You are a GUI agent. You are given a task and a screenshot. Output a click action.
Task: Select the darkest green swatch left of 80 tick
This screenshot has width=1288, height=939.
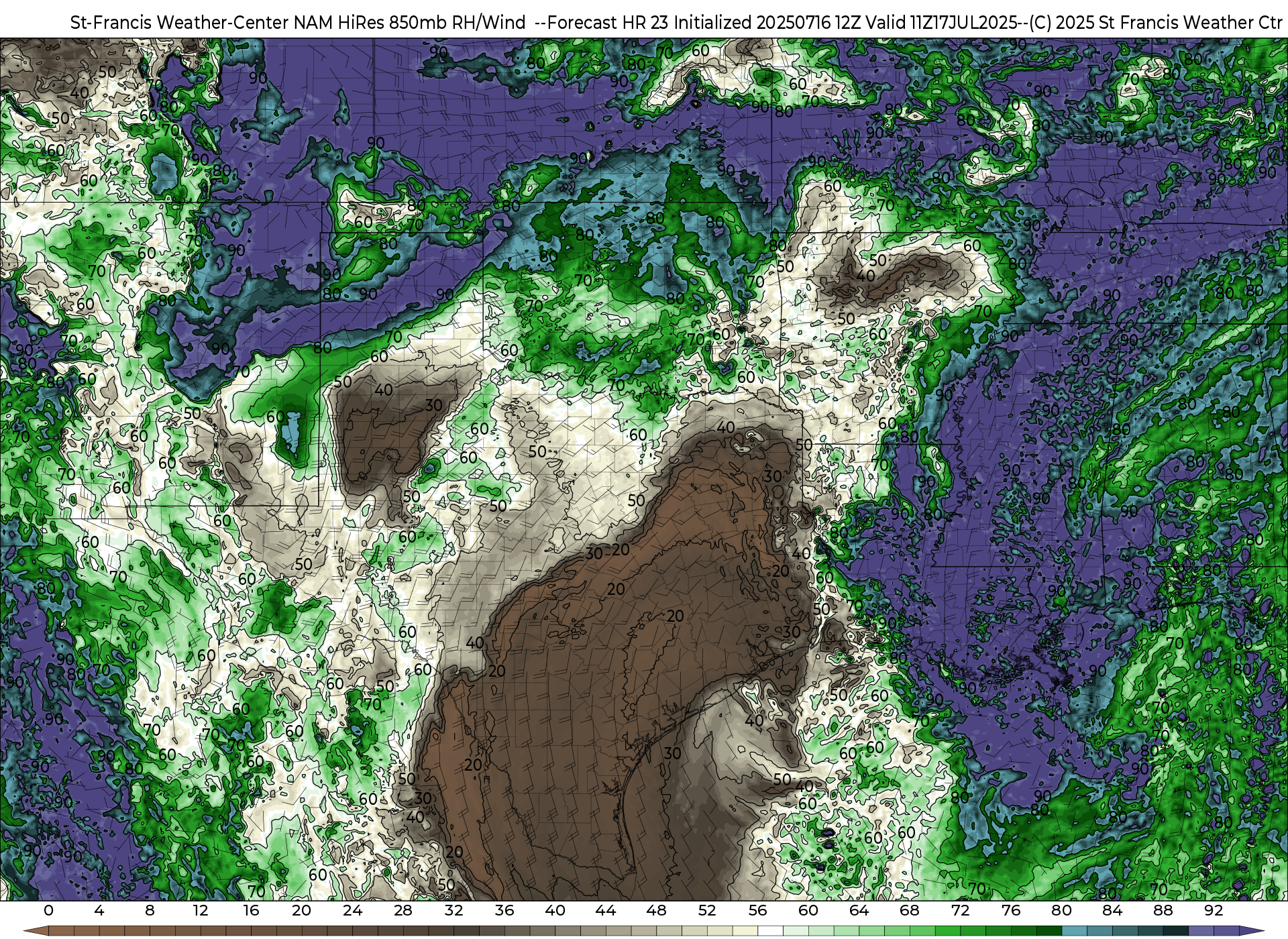click(x=1049, y=931)
